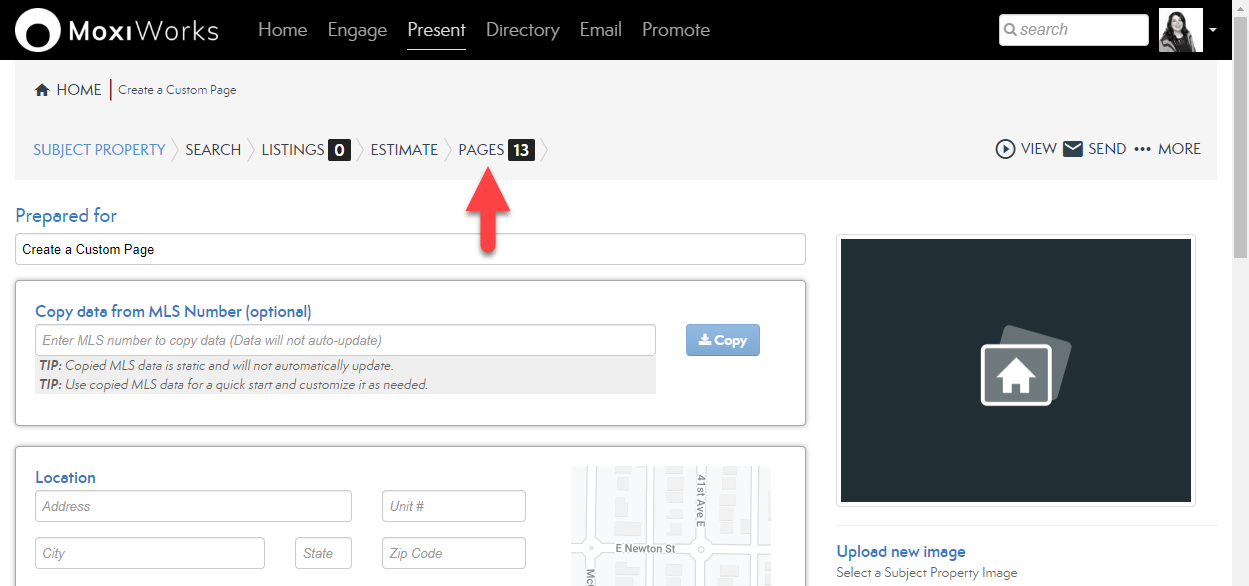Select the LISTINGS step
Viewport: 1249px width, 586px height.
(293, 150)
